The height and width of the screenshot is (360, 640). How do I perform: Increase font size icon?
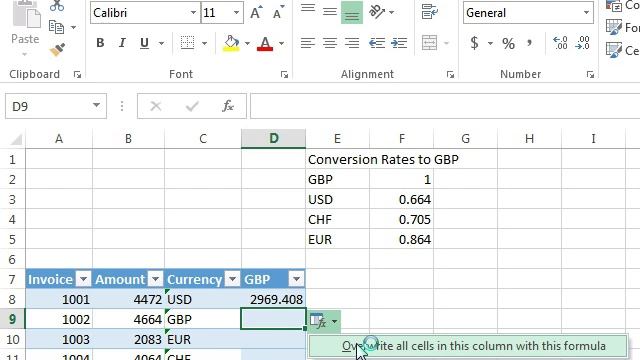point(256,13)
